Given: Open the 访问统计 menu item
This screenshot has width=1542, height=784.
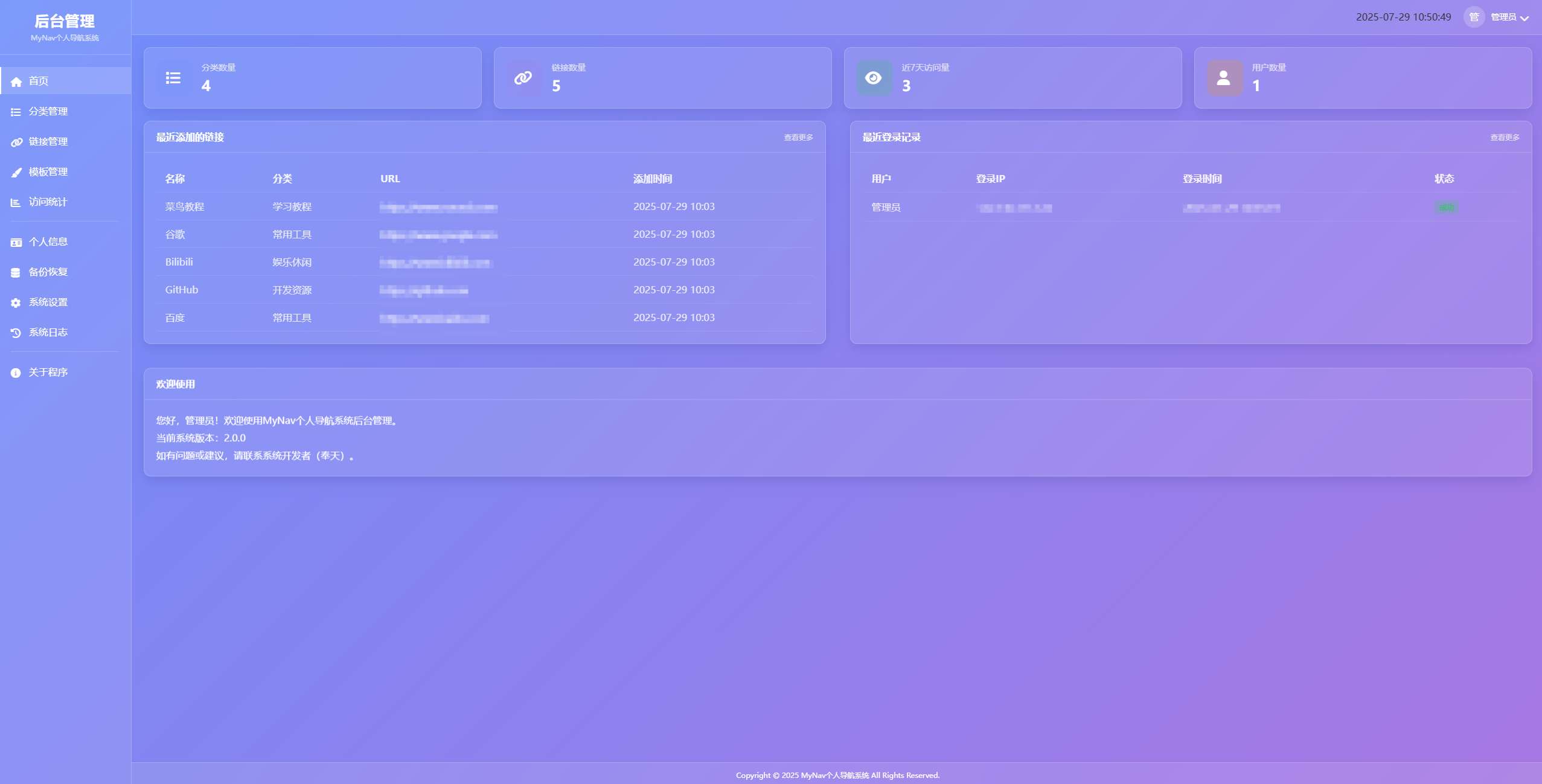Looking at the screenshot, I should (48, 202).
